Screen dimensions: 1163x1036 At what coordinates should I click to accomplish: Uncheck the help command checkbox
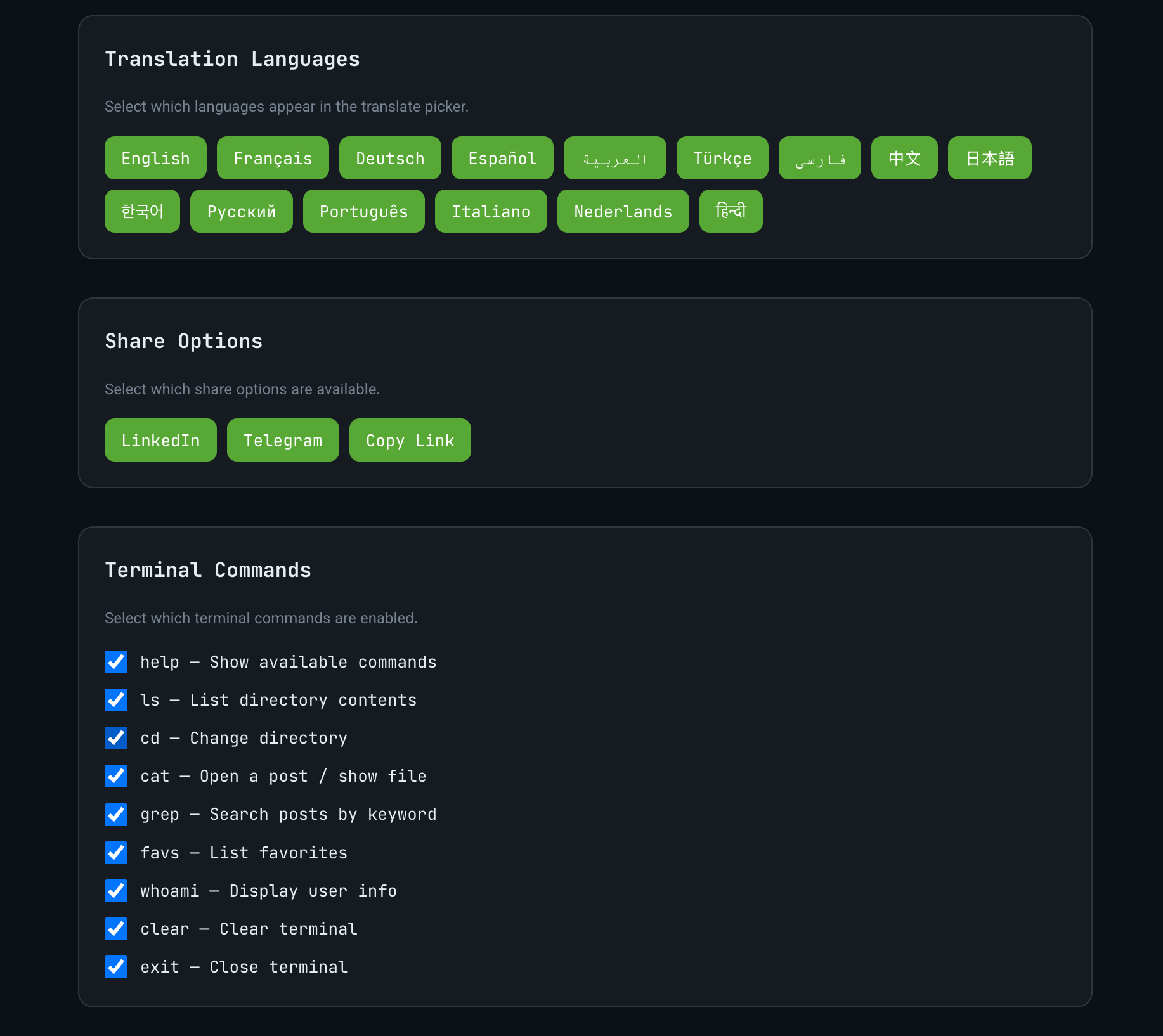click(116, 662)
